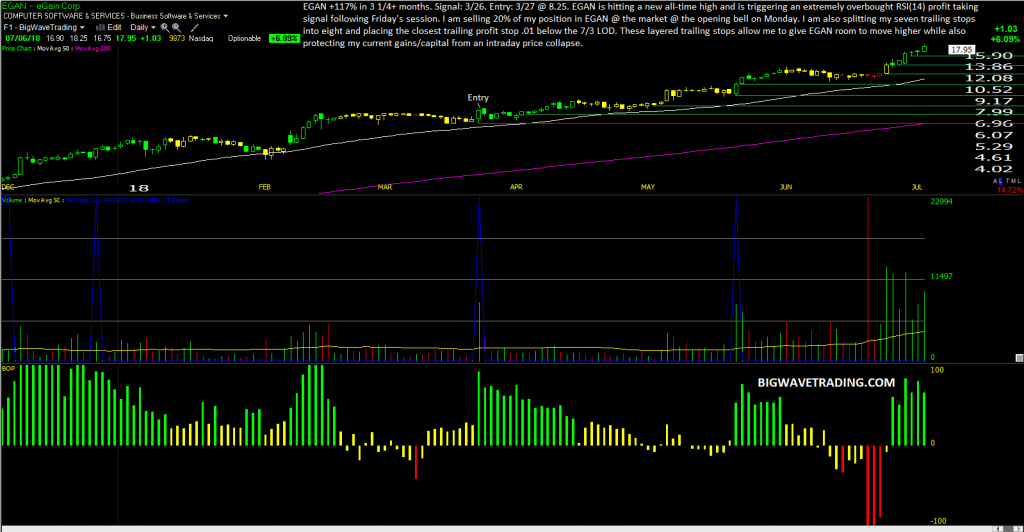Click the small square icon at volume pane corner
The width and height of the screenshot is (1024, 532).
[x=1019, y=358]
